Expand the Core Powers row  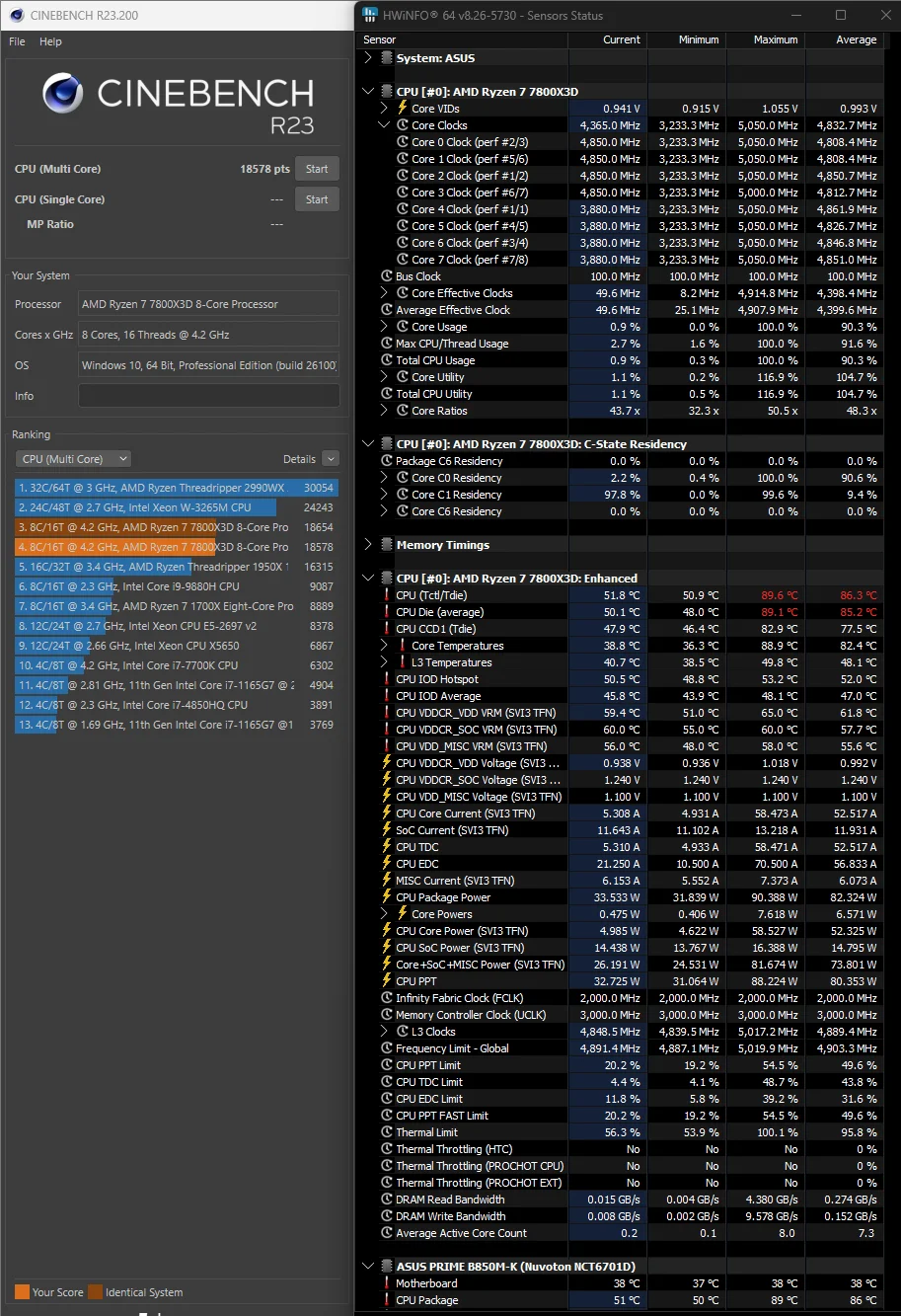coord(385,914)
